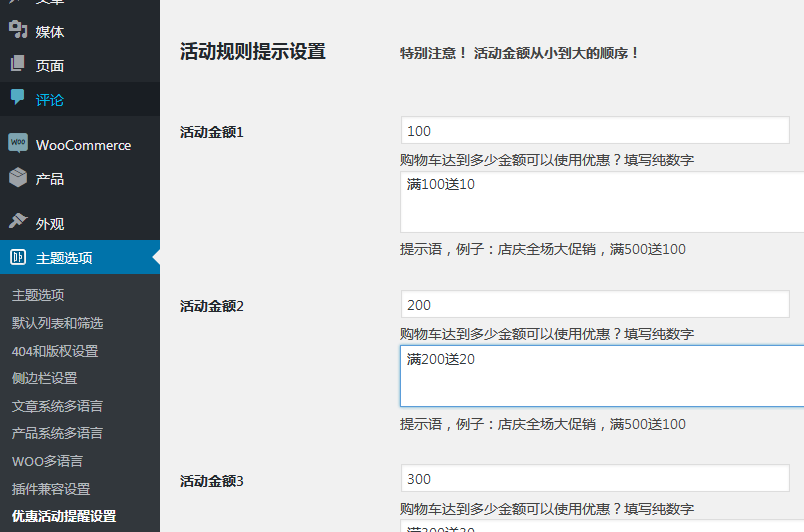Click the 媒体 media icon
This screenshot has width=804, height=532.
click(x=18, y=30)
